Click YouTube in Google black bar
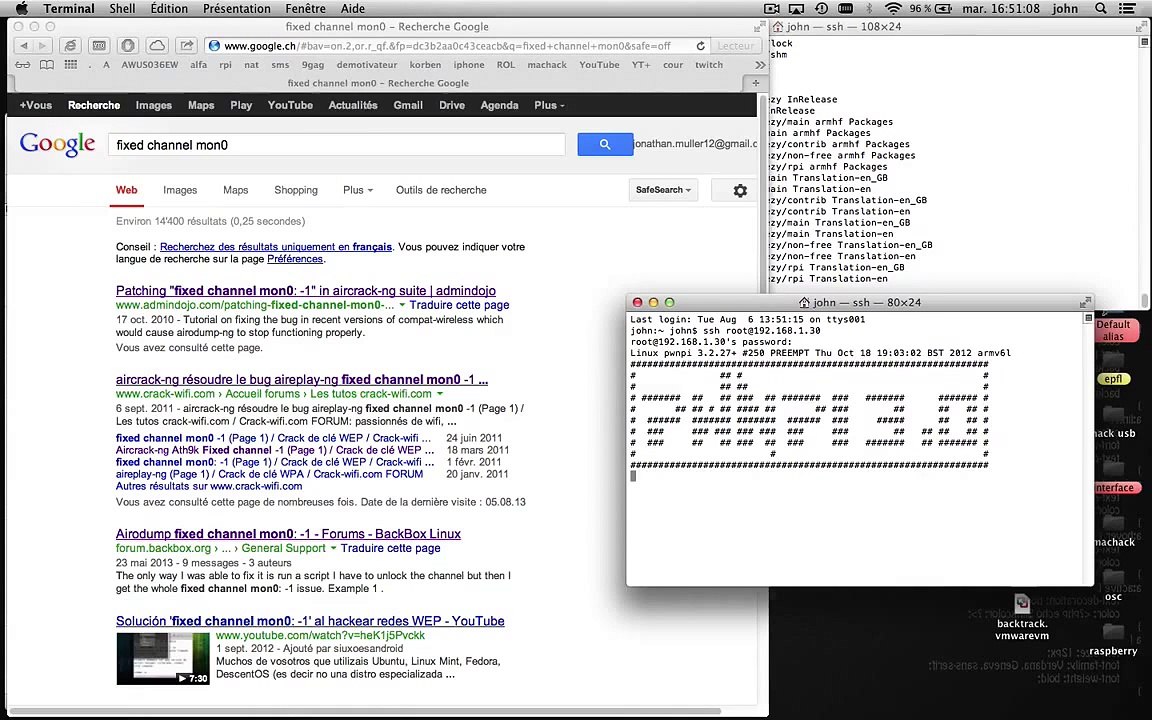The width and height of the screenshot is (1152, 720). coord(290,105)
